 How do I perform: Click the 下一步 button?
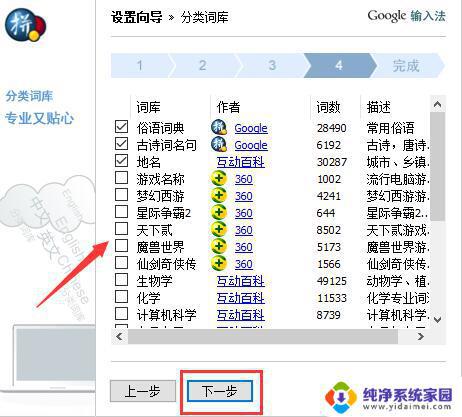point(220,391)
